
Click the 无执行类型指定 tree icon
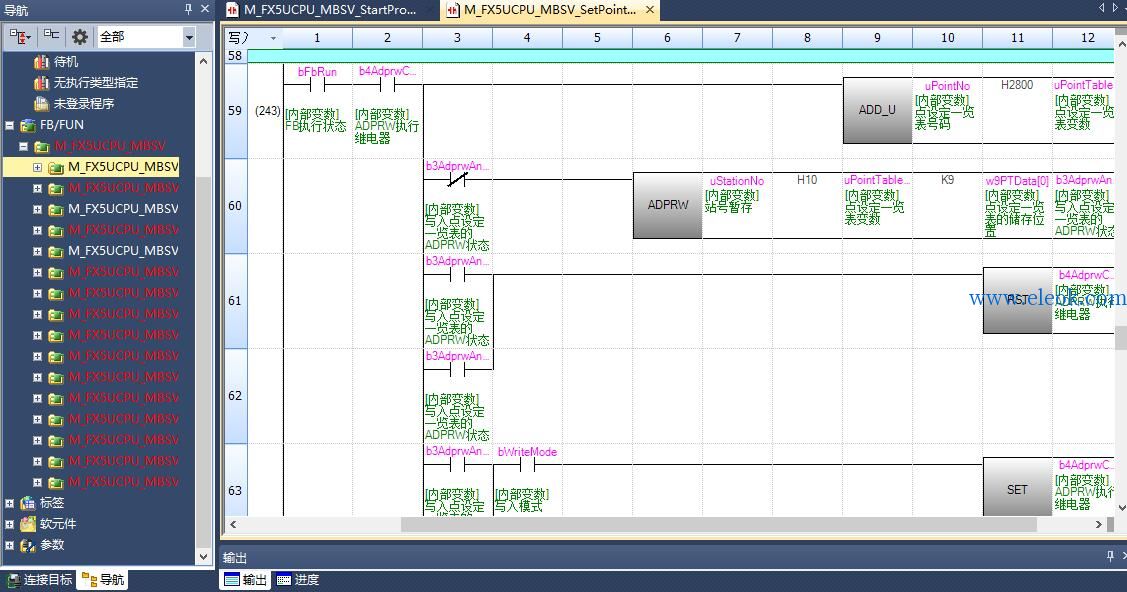(42, 83)
